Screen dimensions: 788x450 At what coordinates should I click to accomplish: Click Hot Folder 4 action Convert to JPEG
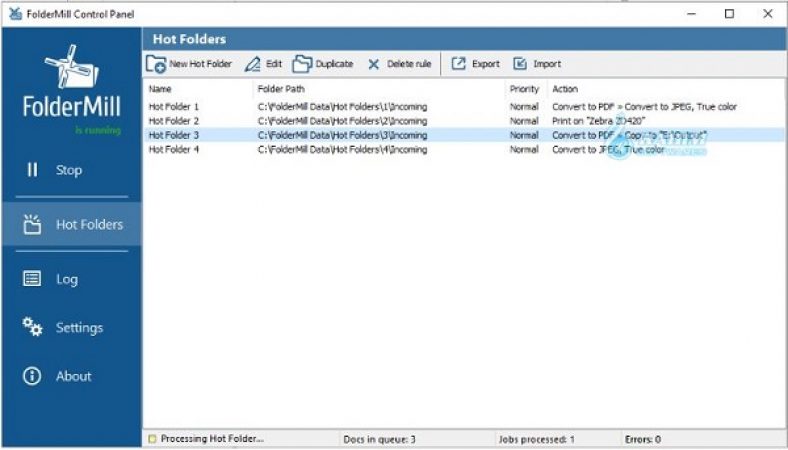coord(608,149)
